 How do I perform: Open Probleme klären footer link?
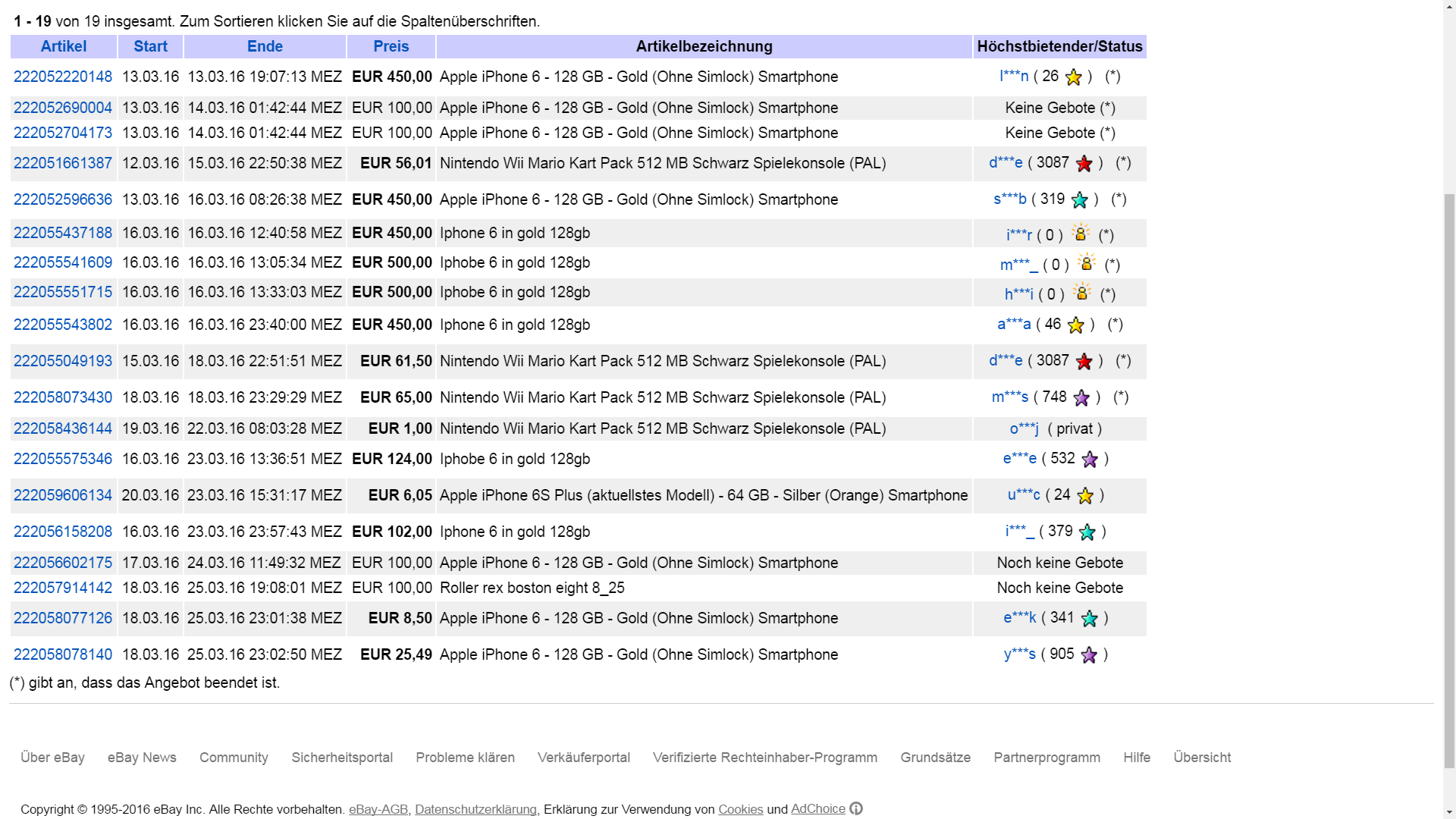tap(465, 758)
